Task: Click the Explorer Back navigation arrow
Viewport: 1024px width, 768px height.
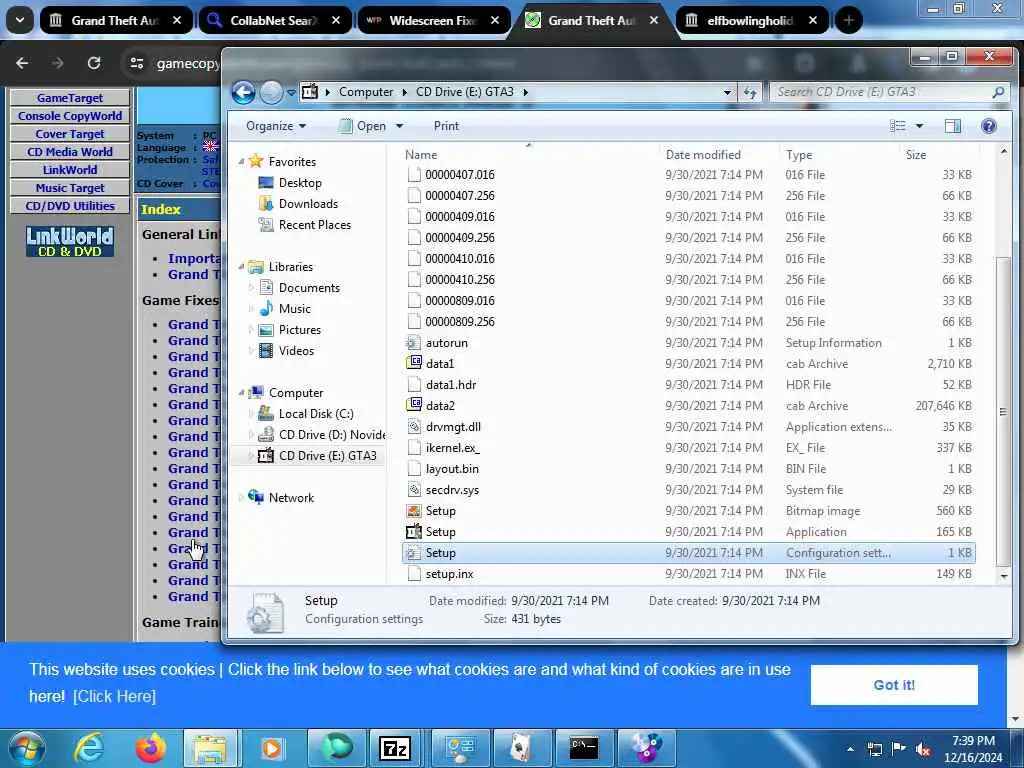Action: coord(244,92)
